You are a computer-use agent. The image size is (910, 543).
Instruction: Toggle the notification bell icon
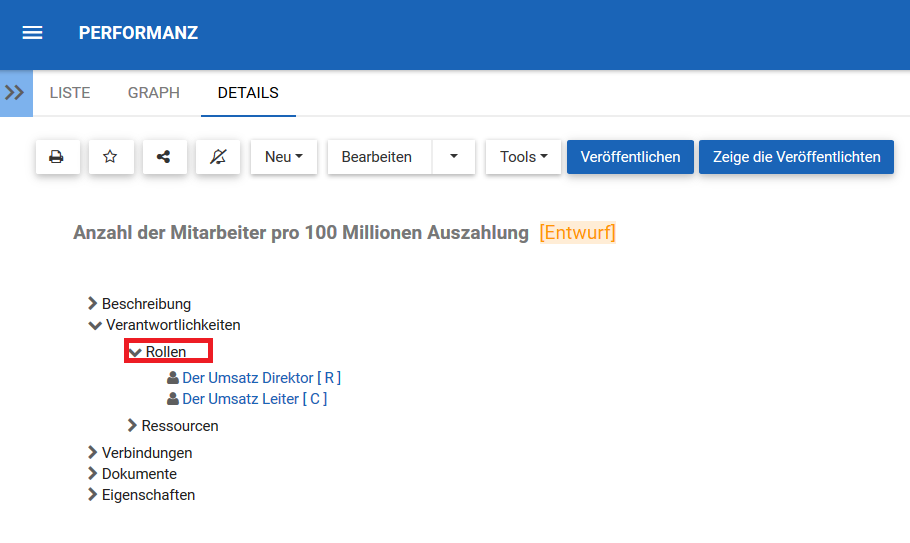218,157
